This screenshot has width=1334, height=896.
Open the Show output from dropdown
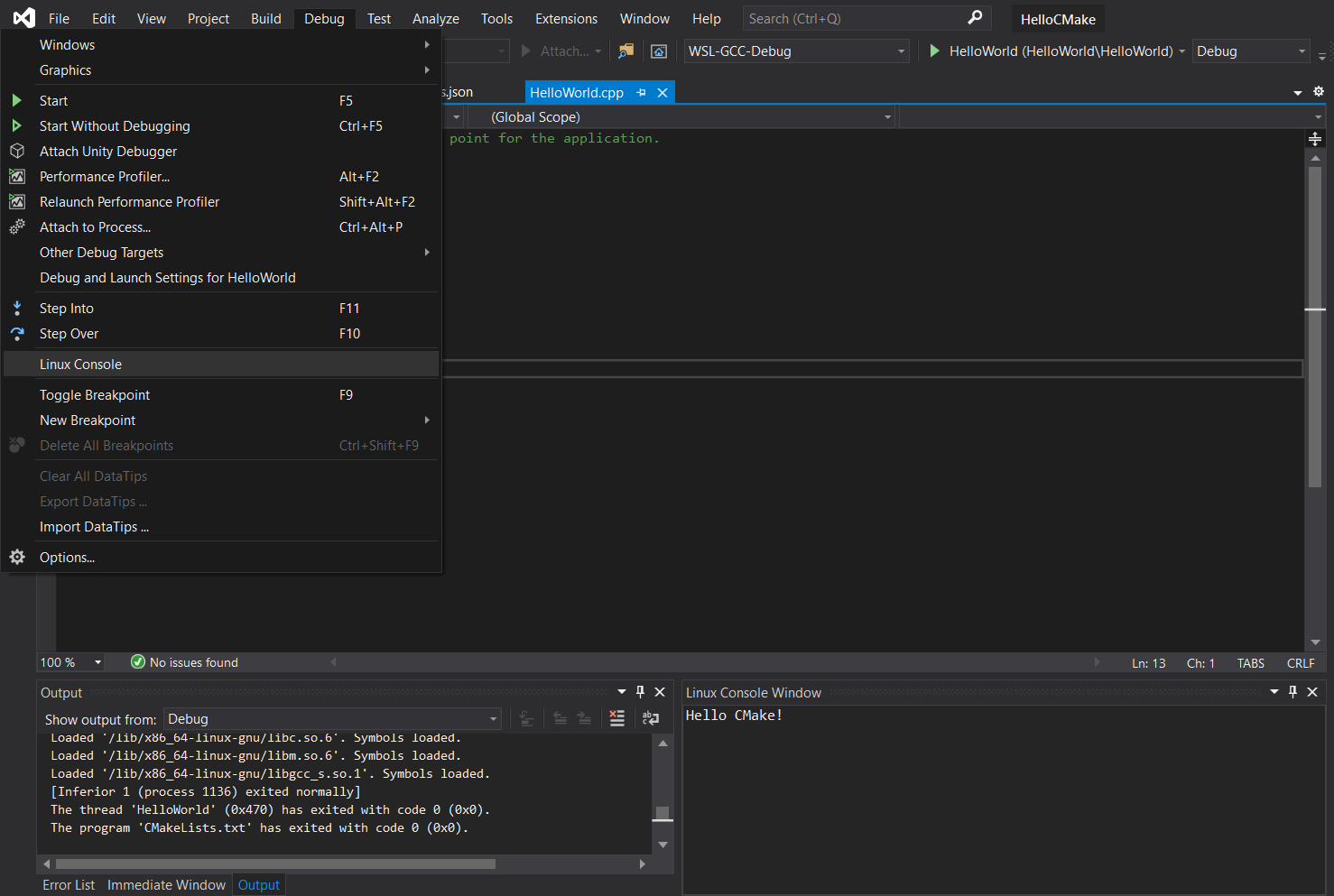click(332, 719)
